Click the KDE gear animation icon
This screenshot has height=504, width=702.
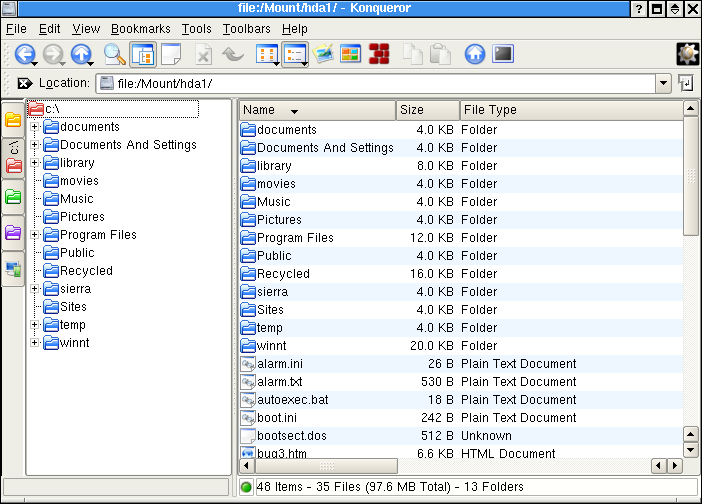[687, 55]
